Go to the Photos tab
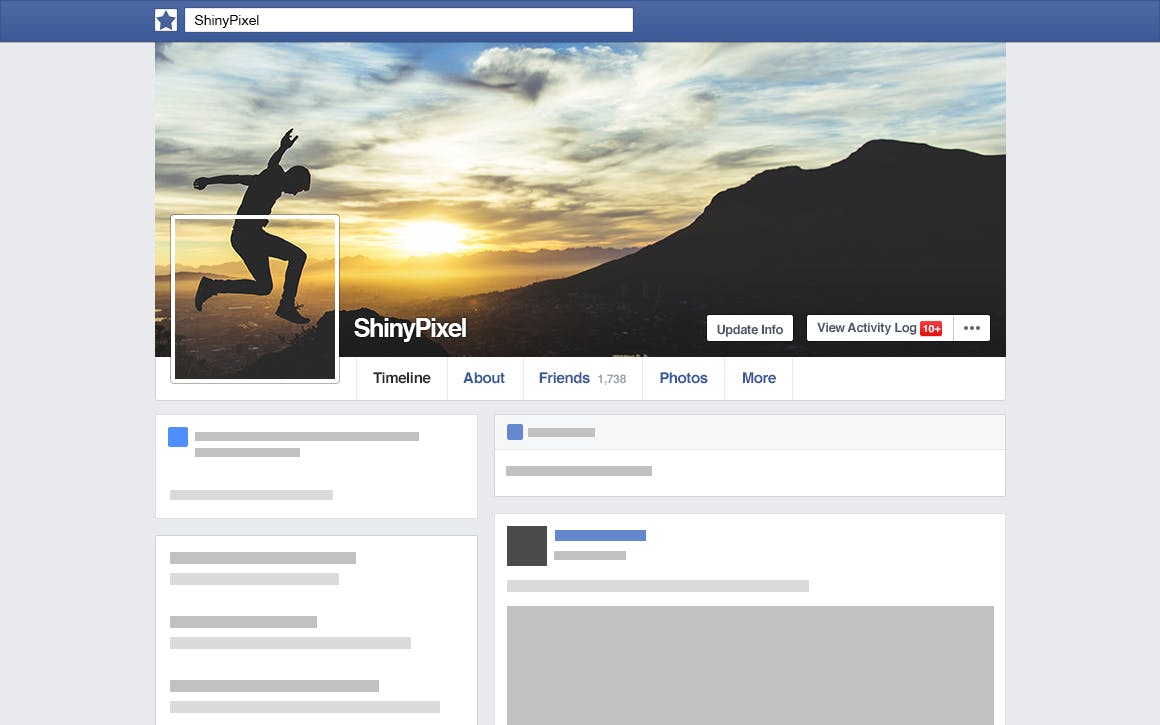 [684, 378]
